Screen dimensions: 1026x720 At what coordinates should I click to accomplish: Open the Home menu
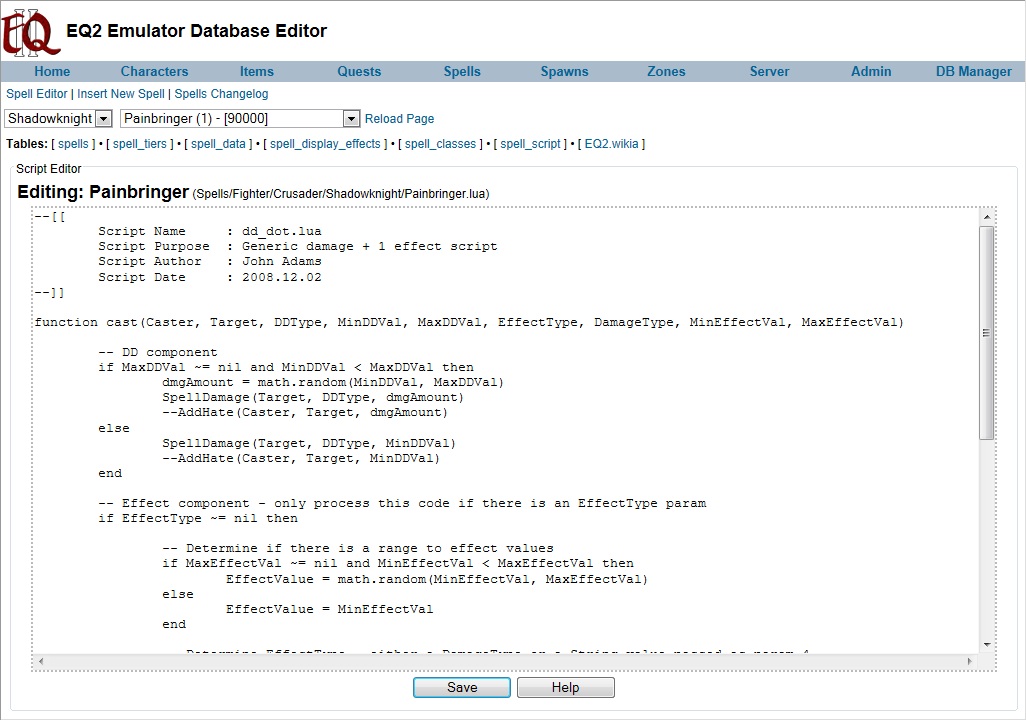[x=52, y=71]
